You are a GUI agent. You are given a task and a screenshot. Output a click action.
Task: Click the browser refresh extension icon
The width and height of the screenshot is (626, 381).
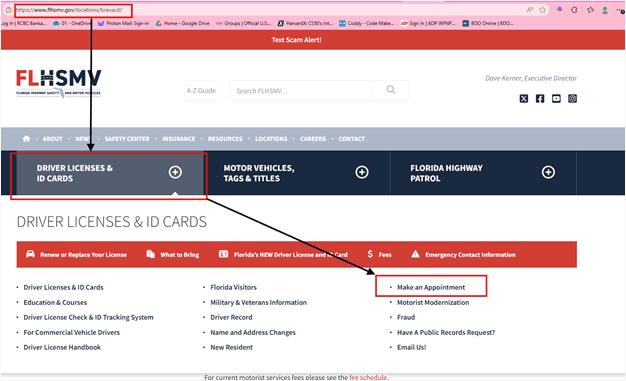click(x=574, y=10)
